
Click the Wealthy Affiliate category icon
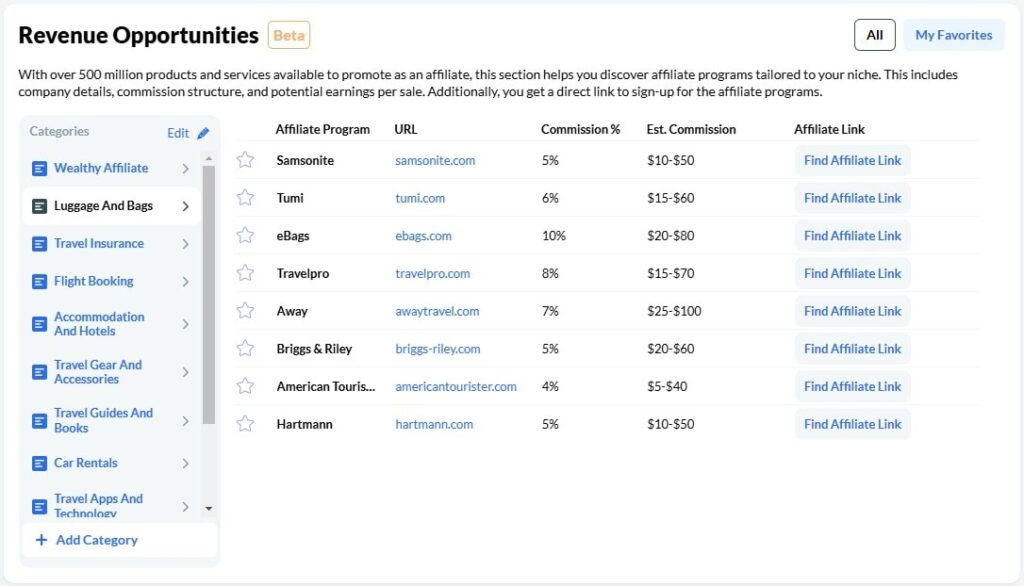pos(39,169)
